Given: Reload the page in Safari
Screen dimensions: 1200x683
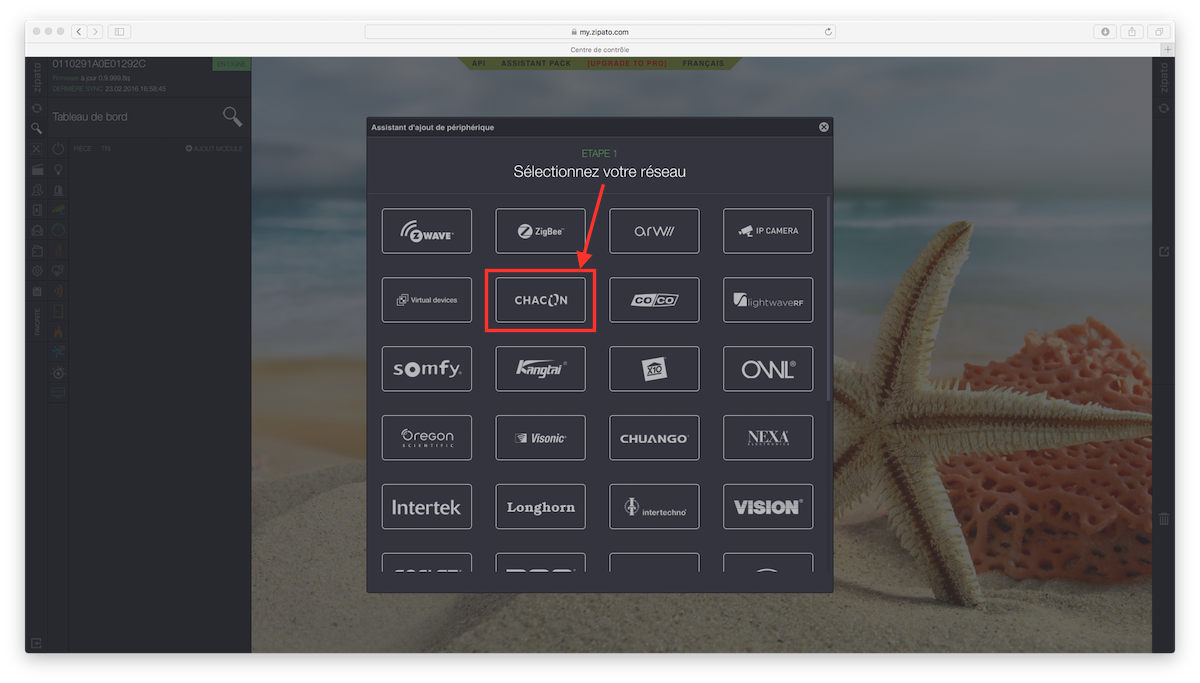Looking at the screenshot, I should coord(828,32).
